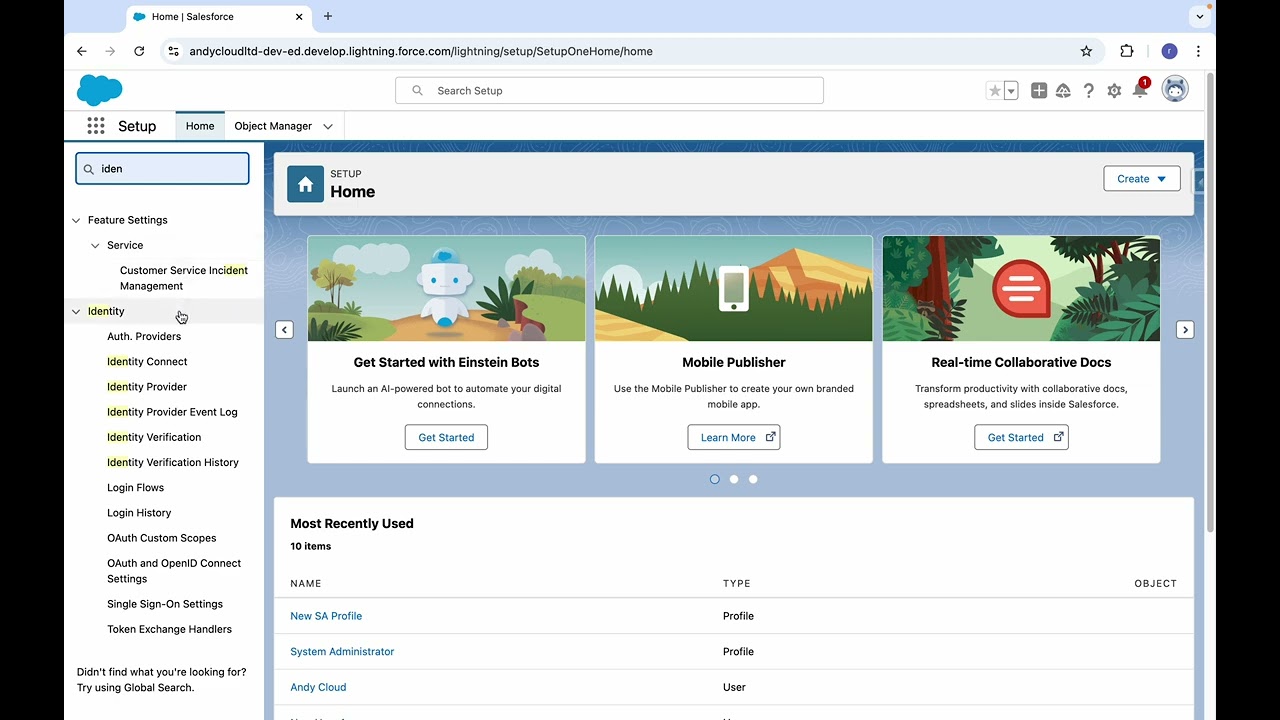Open Chrome three-dot menu
Screen dimensions: 1280x720
coord(1198,51)
